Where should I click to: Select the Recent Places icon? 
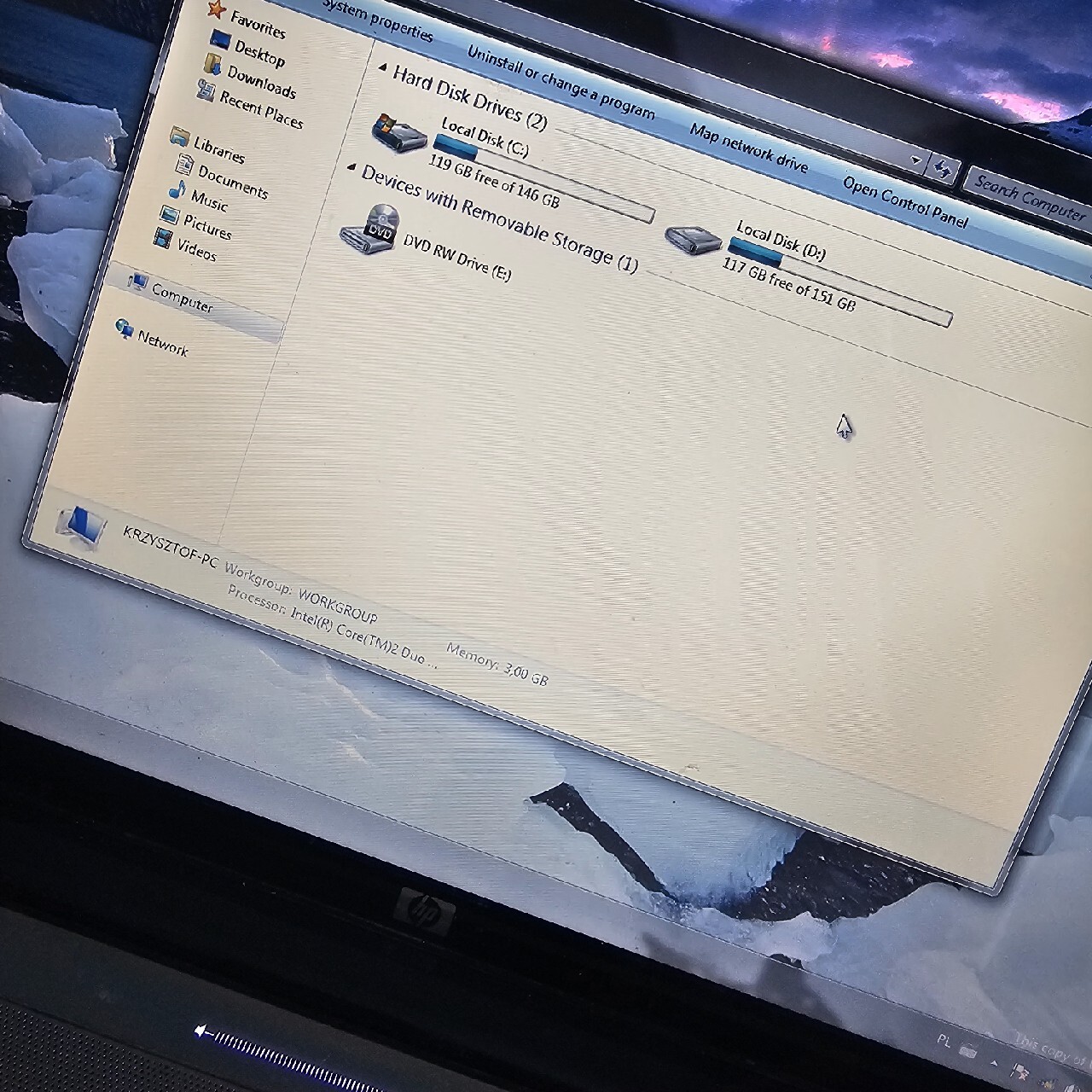tap(206, 90)
